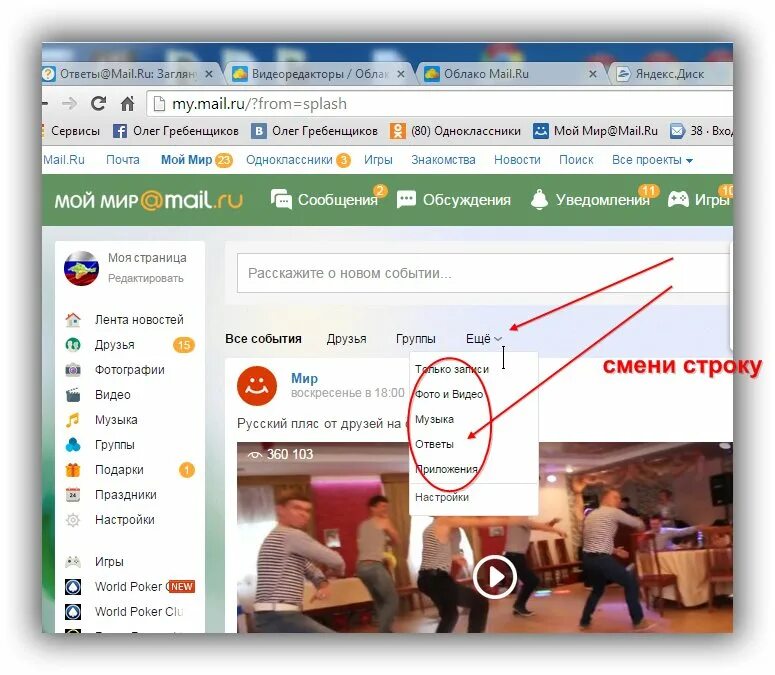Open Настройки in the left sidebar
The width and height of the screenshot is (775, 675).
click(x=110, y=520)
